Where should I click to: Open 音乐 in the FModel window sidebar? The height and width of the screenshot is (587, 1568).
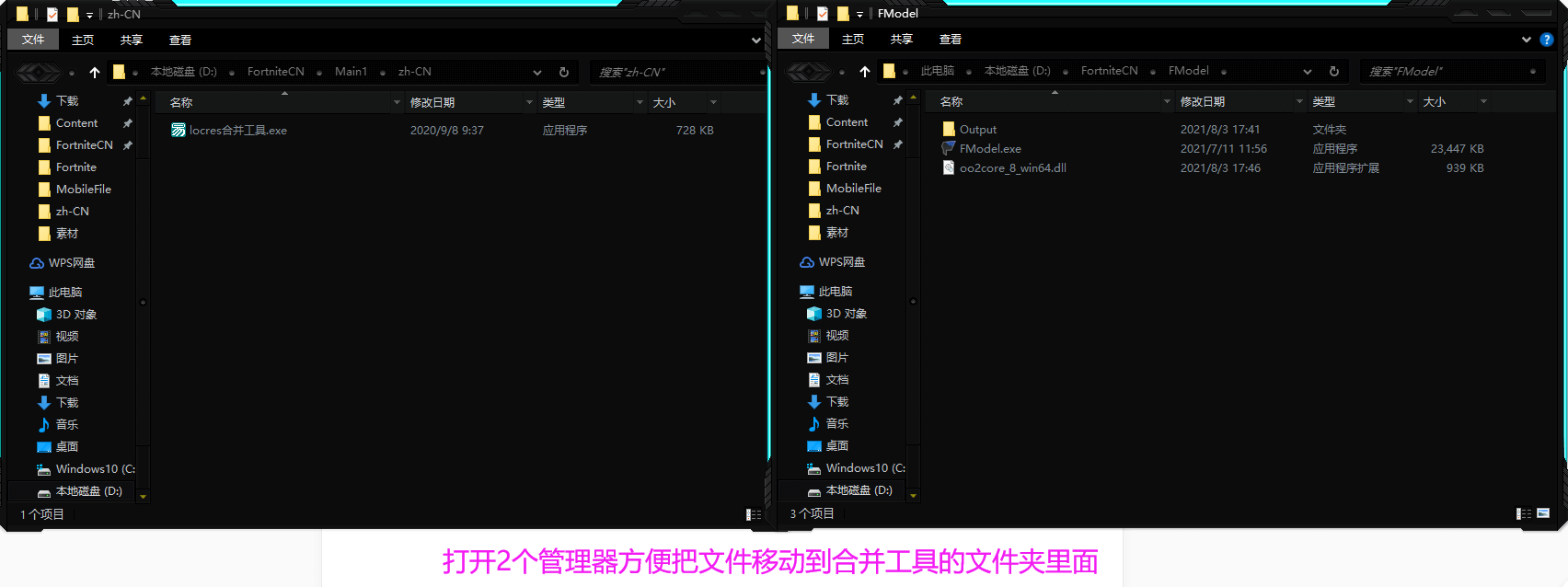click(828, 424)
